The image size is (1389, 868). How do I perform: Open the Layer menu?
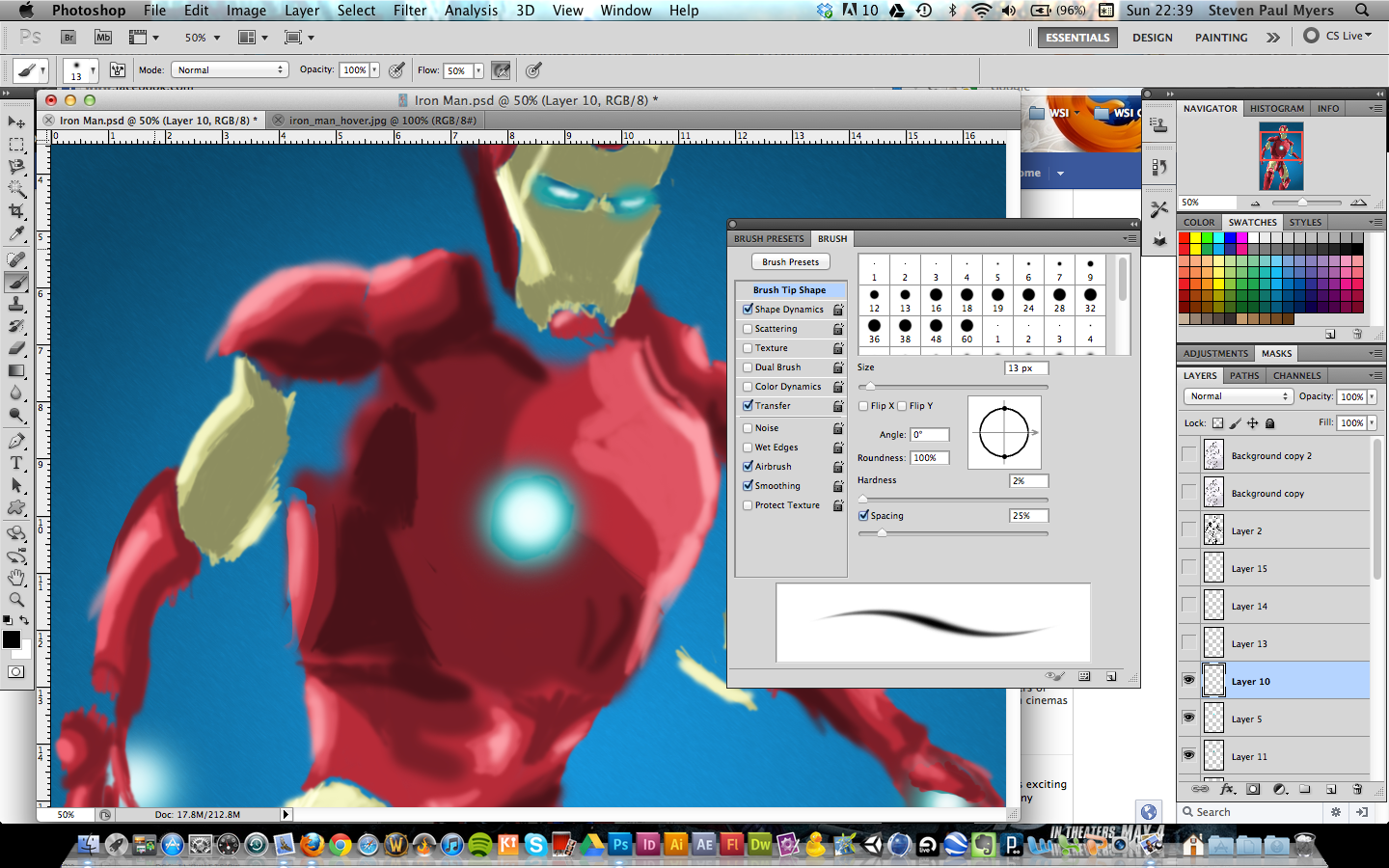click(x=302, y=11)
